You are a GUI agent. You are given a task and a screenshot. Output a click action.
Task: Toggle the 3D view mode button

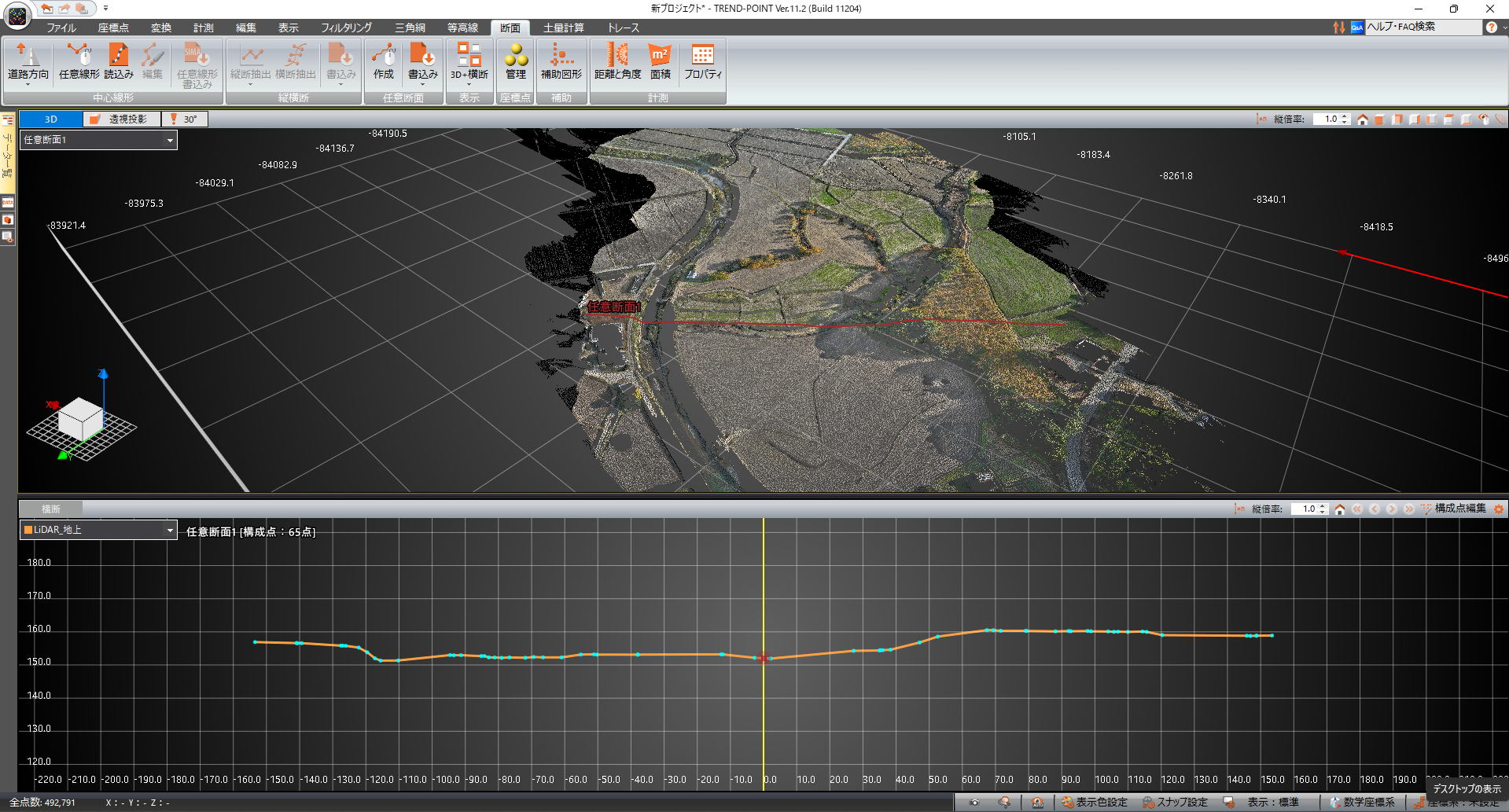(51, 119)
